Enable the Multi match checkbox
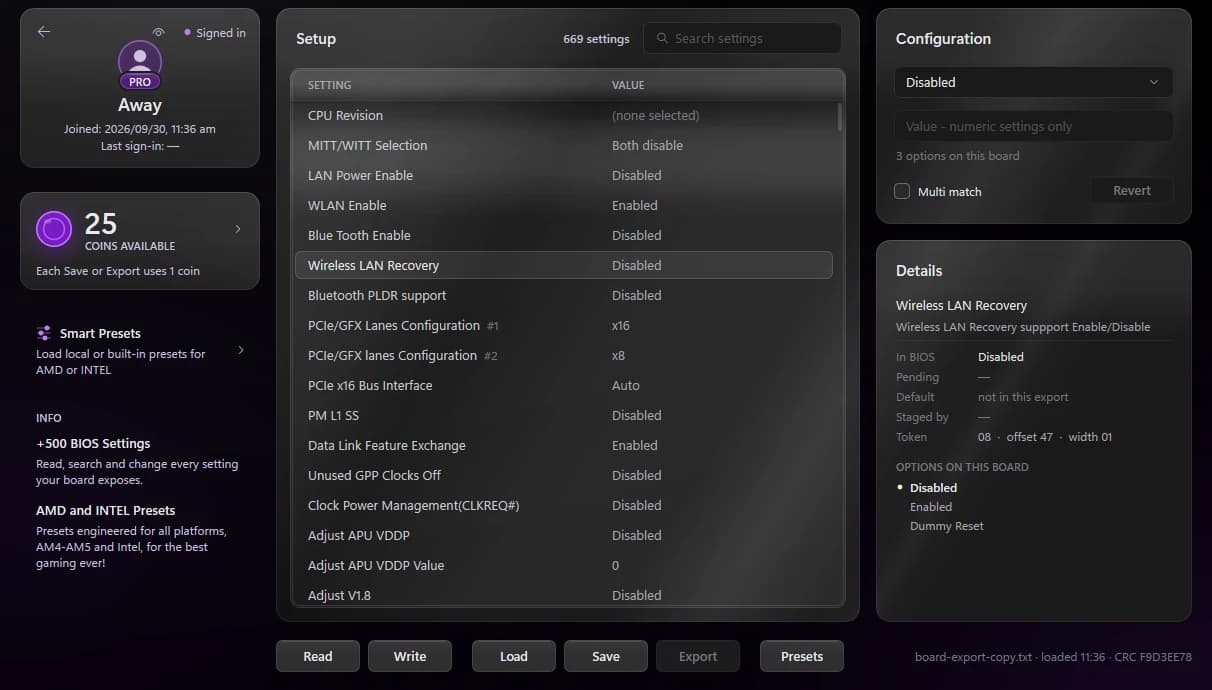This screenshot has height=690, width=1212. [902, 191]
